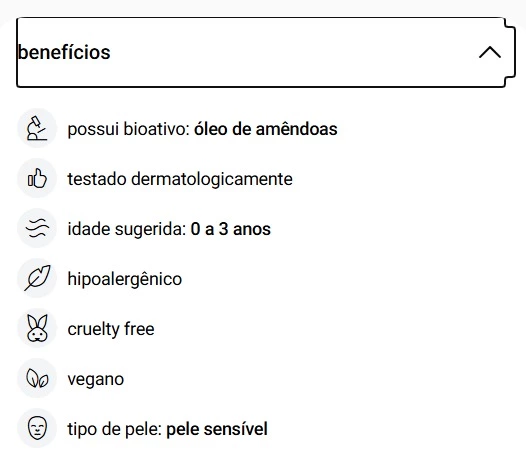Click the thumbs-up dermatologically tested icon
This screenshot has height=453, width=526.
click(37, 178)
